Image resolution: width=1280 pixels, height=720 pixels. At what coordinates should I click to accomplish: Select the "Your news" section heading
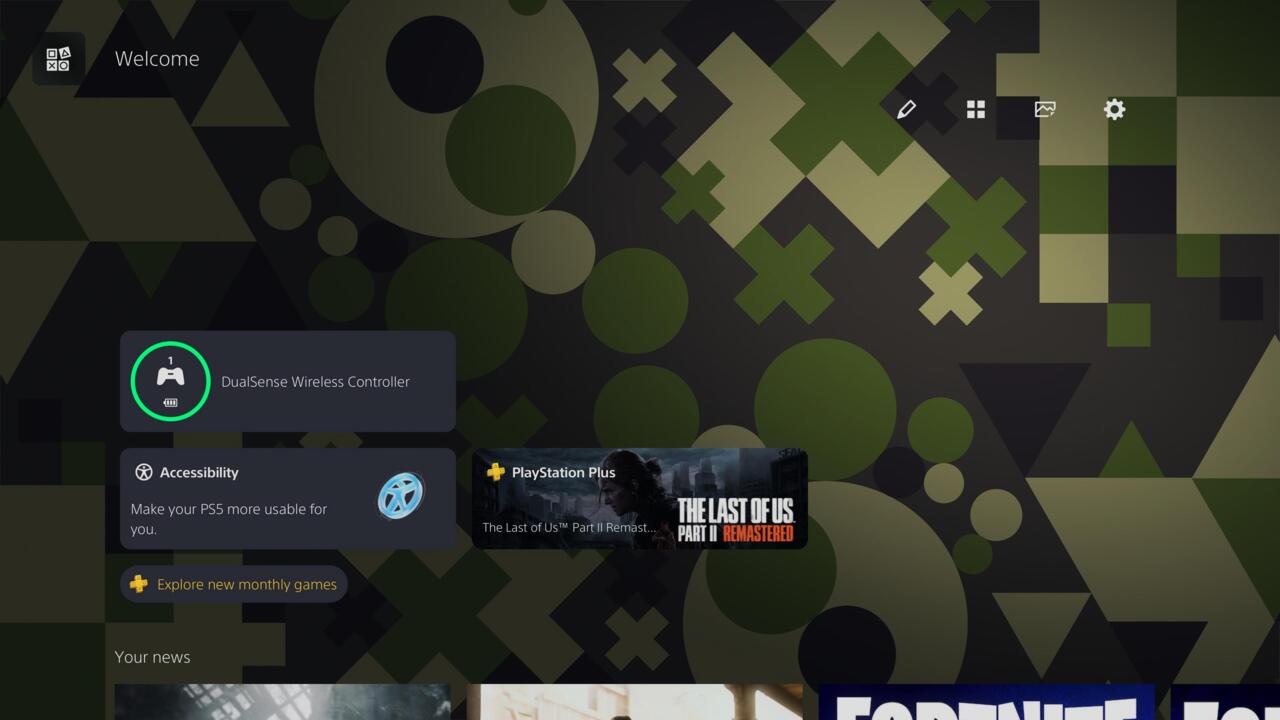click(x=152, y=657)
